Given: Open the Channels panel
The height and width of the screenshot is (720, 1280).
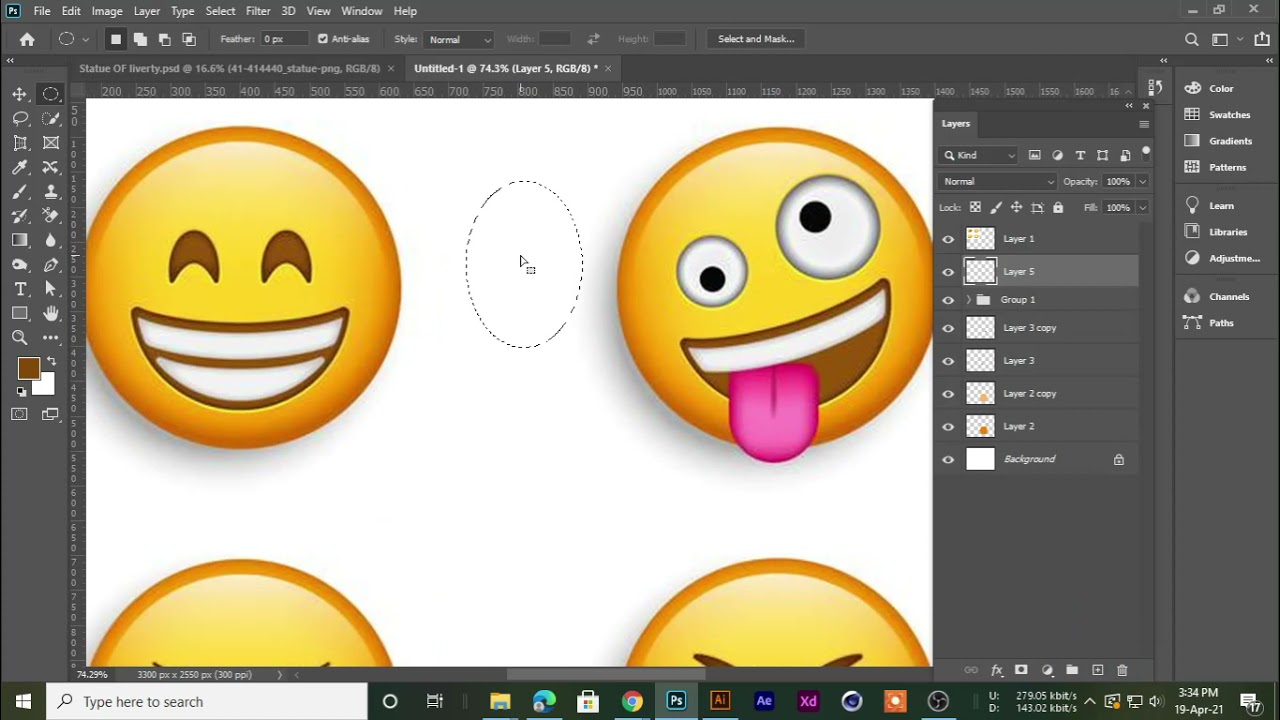Looking at the screenshot, I should pos(1229,297).
